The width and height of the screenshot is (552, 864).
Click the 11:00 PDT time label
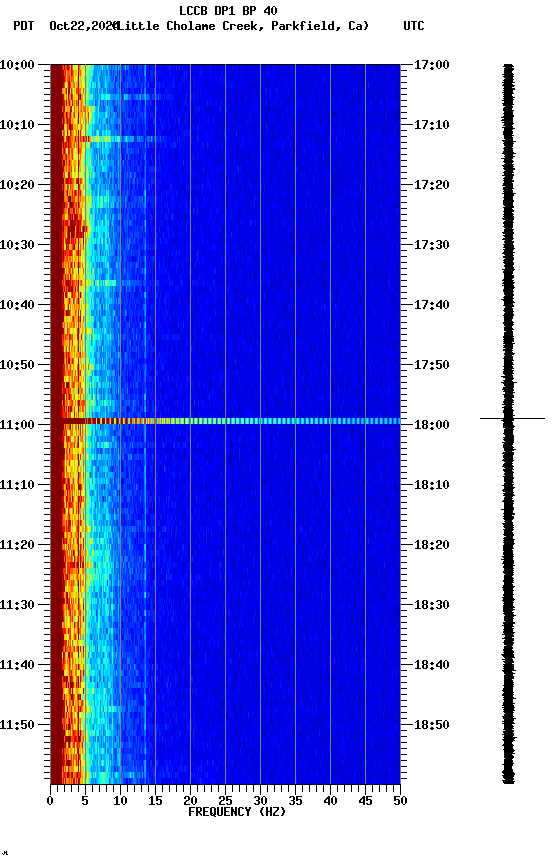(x=17, y=425)
